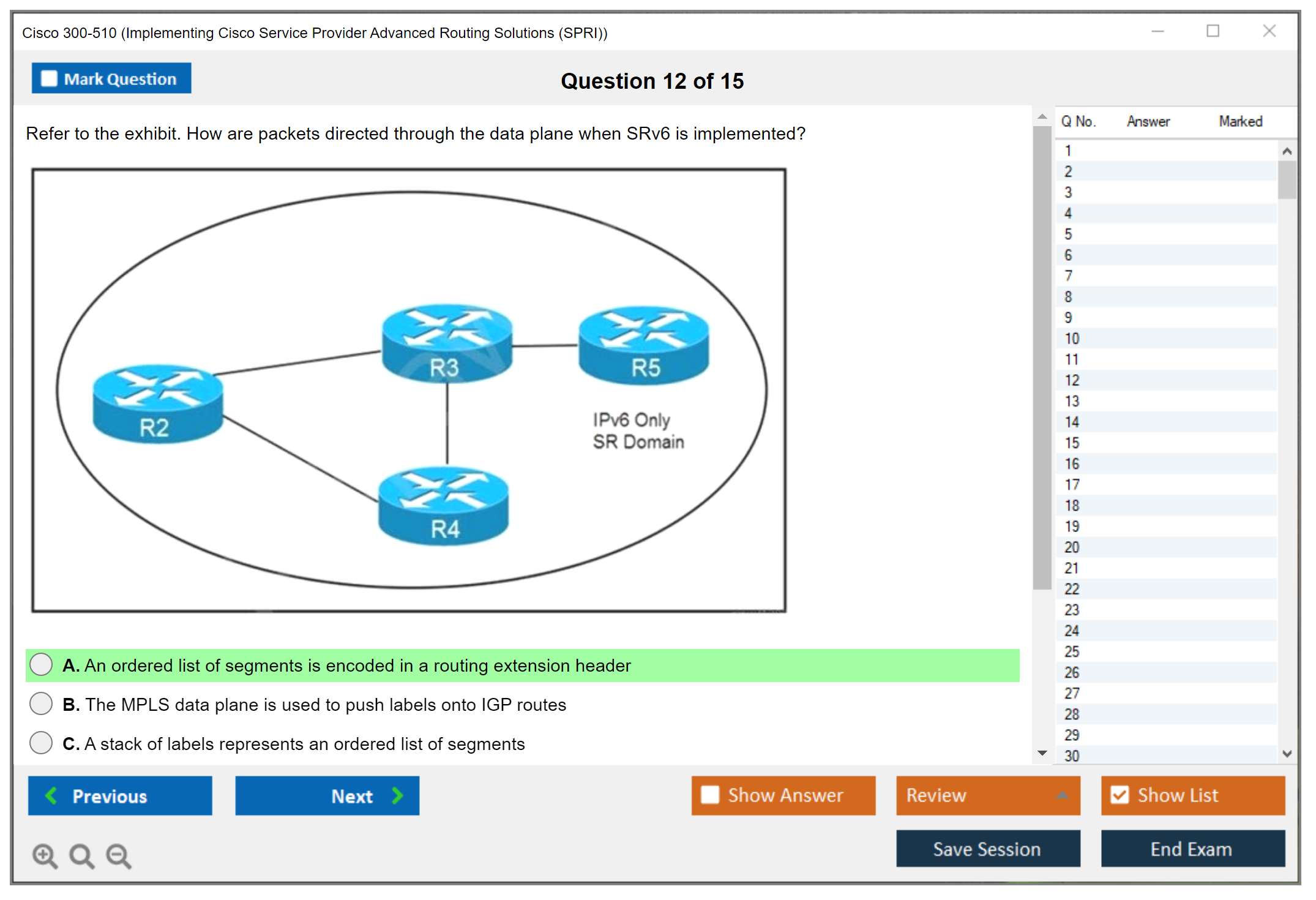Click the zoom out magnifier icon
Screen dimensions: 1316x900
click(x=118, y=855)
